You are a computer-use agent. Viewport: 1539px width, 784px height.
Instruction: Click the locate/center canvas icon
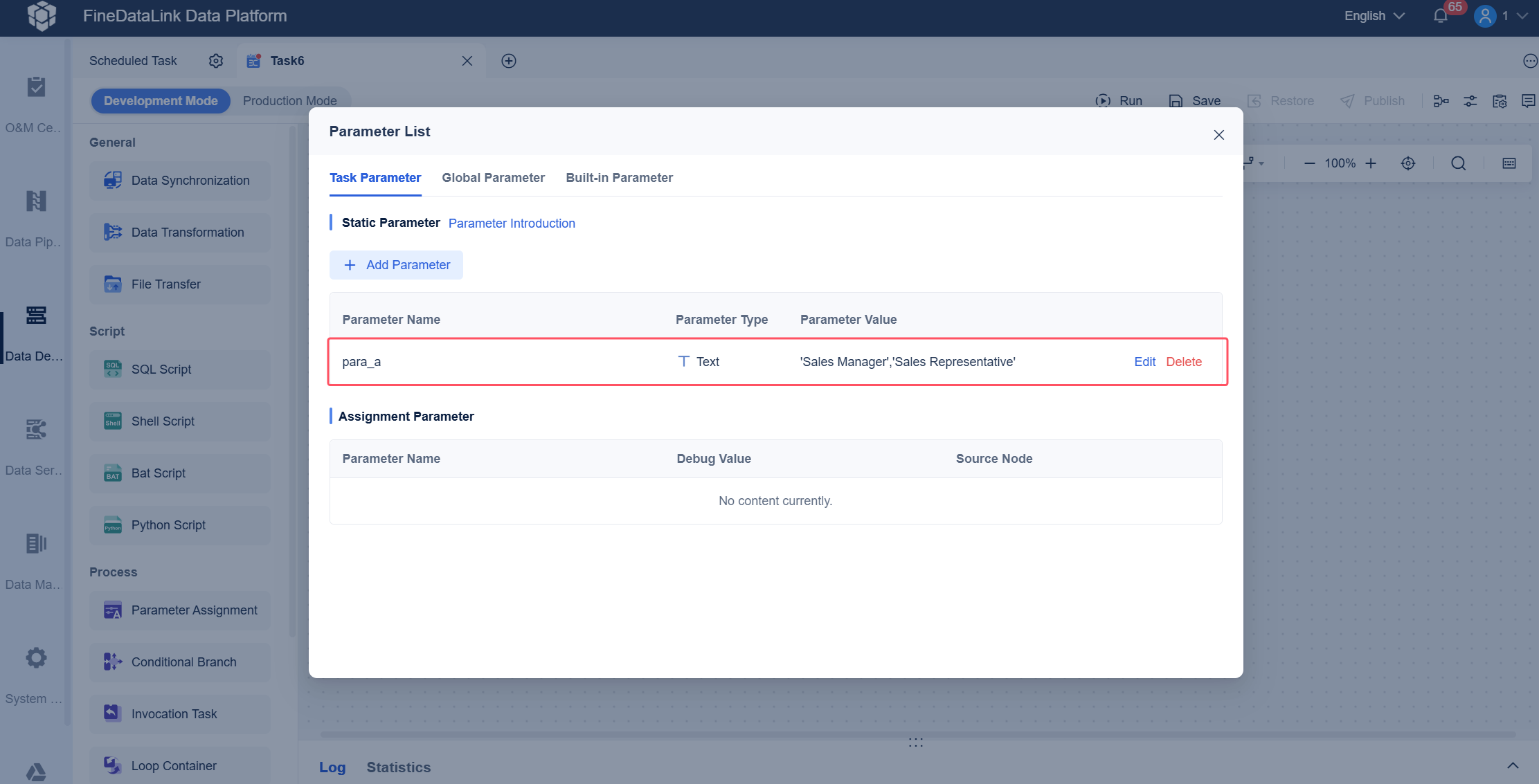point(1408,163)
